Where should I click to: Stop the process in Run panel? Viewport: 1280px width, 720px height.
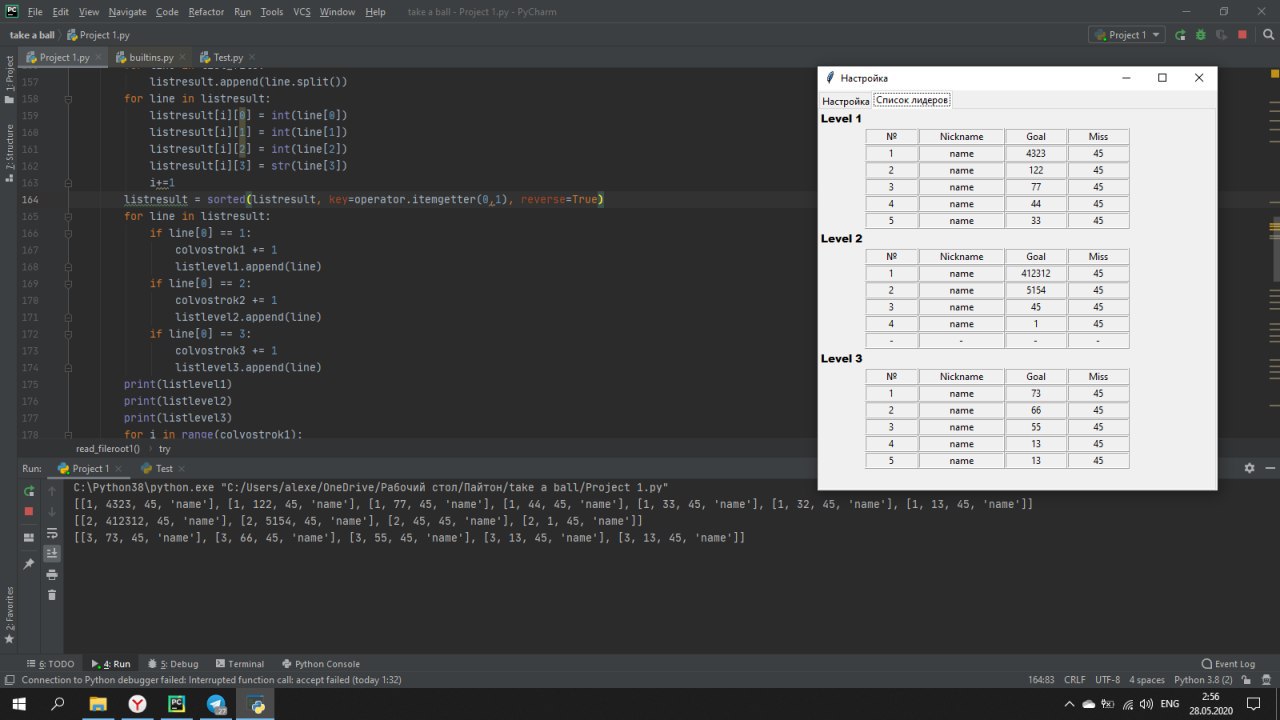29,511
